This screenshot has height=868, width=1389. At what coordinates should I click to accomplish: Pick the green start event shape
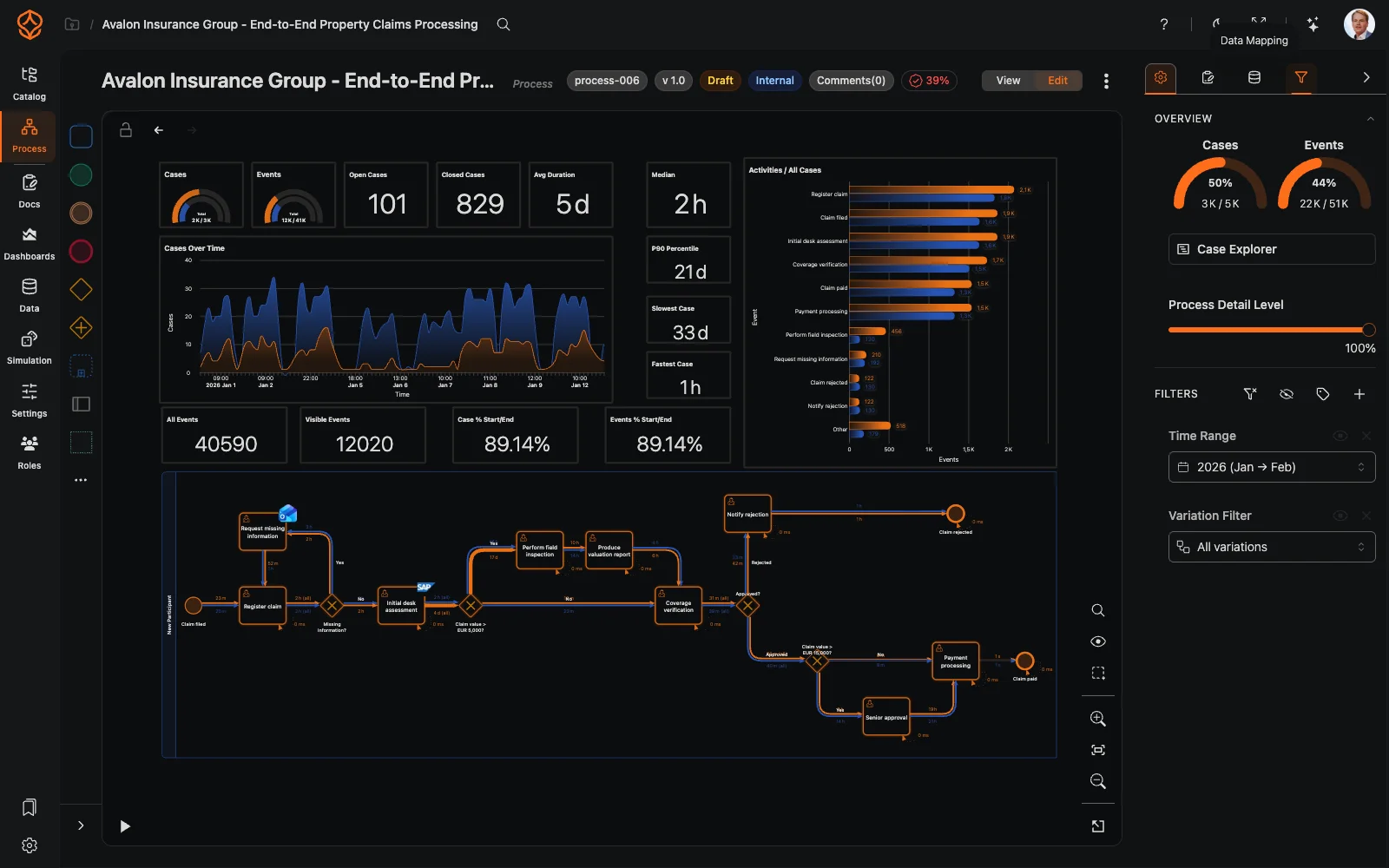pyautogui.click(x=81, y=174)
